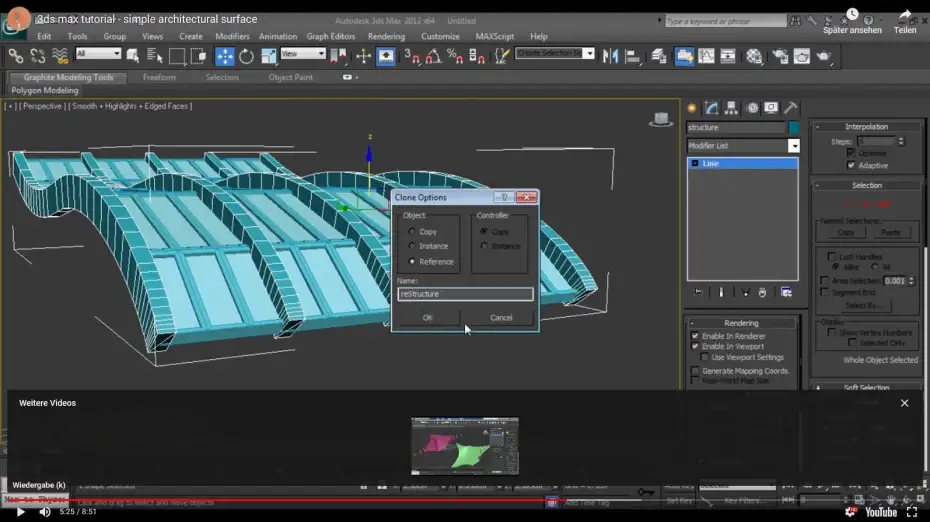
Task: Open Render Setup teapot icon
Action: click(780, 56)
